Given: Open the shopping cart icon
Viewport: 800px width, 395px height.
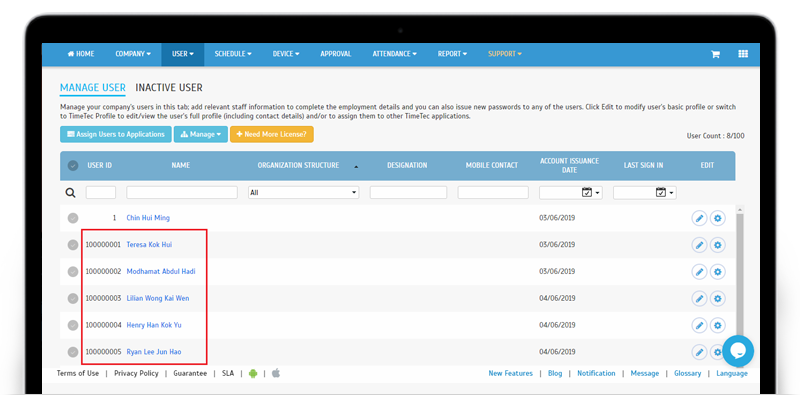Looking at the screenshot, I should click(715, 54).
